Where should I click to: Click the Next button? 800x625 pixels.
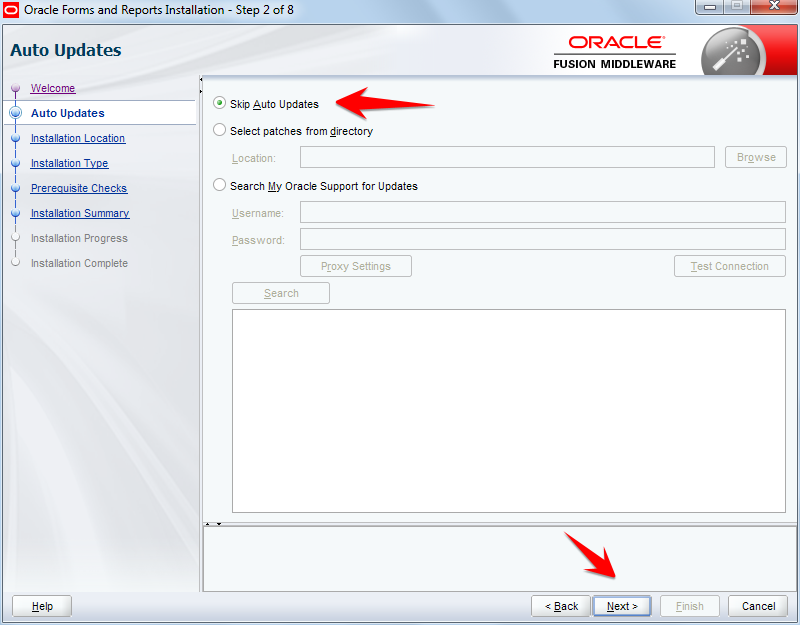tap(622, 606)
